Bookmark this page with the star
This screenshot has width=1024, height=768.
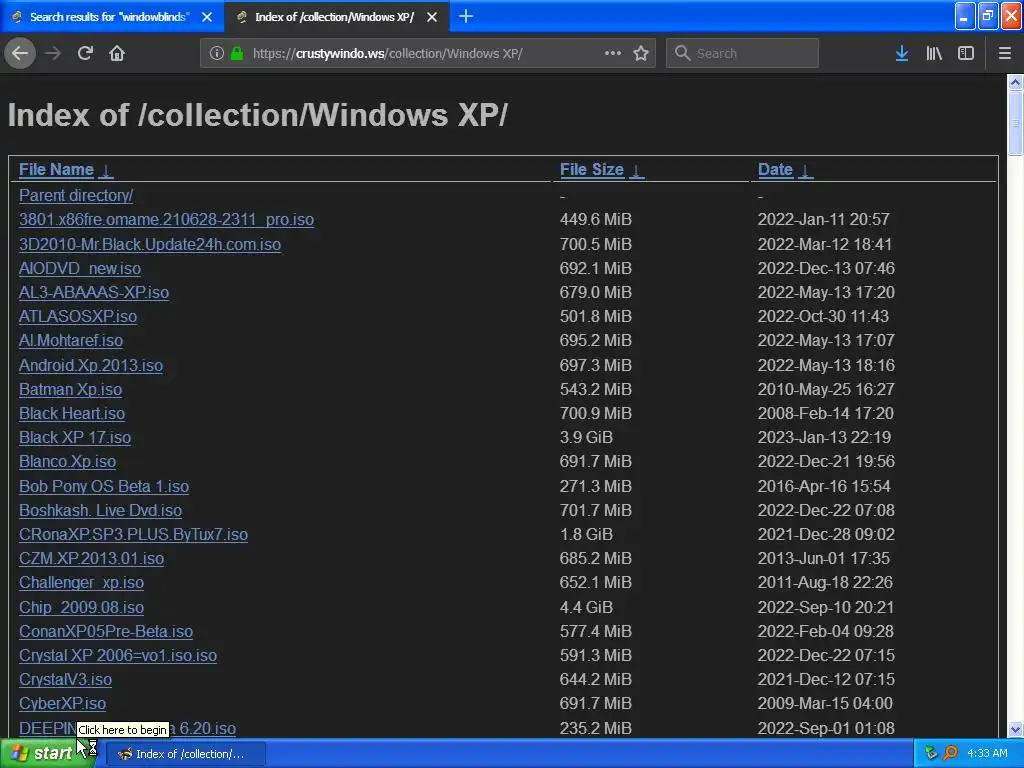[x=641, y=54]
